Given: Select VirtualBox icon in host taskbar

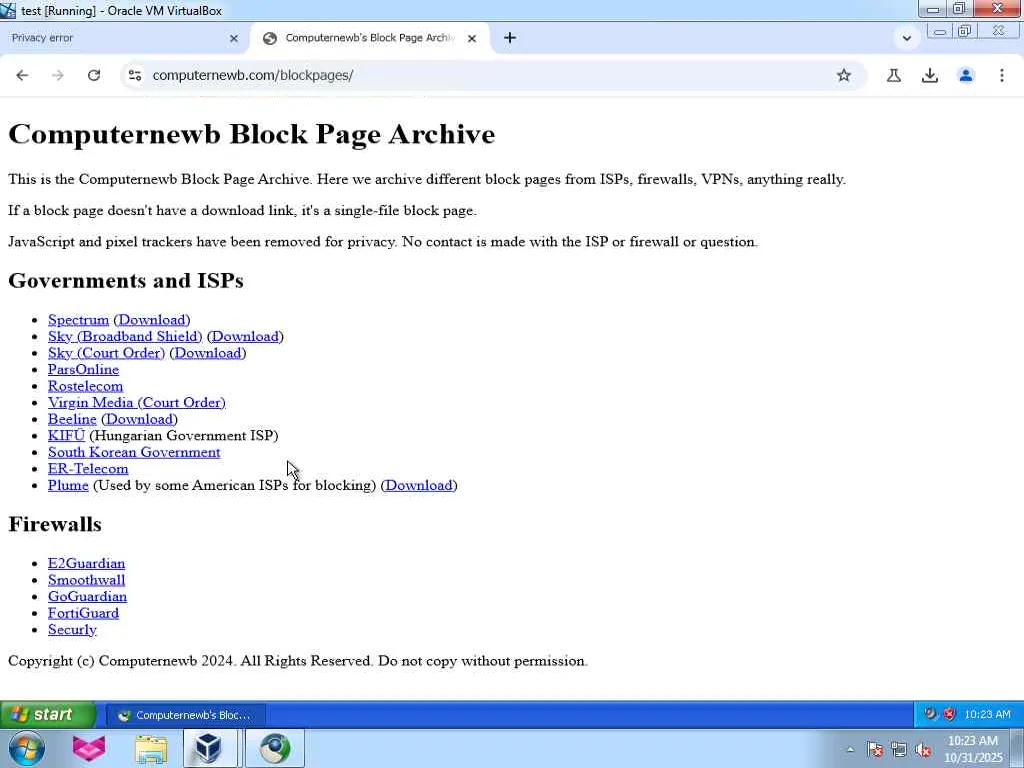Looking at the screenshot, I should point(209,748).
